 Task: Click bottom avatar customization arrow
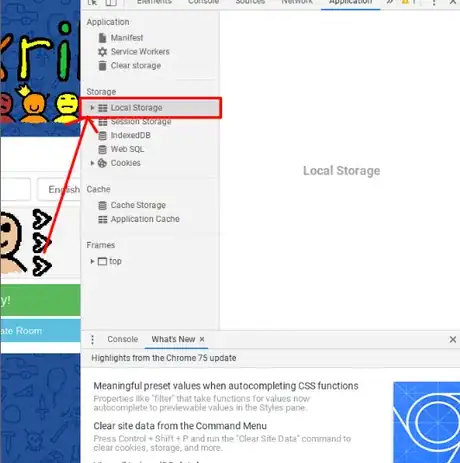[42, 266]
